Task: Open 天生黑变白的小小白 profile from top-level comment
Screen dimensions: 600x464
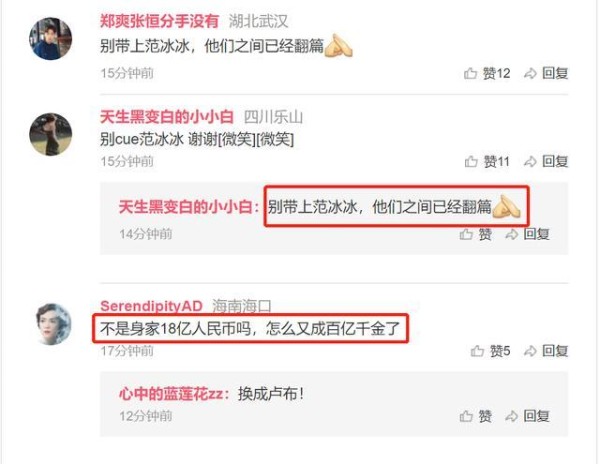Action: (x=167, y=117)
